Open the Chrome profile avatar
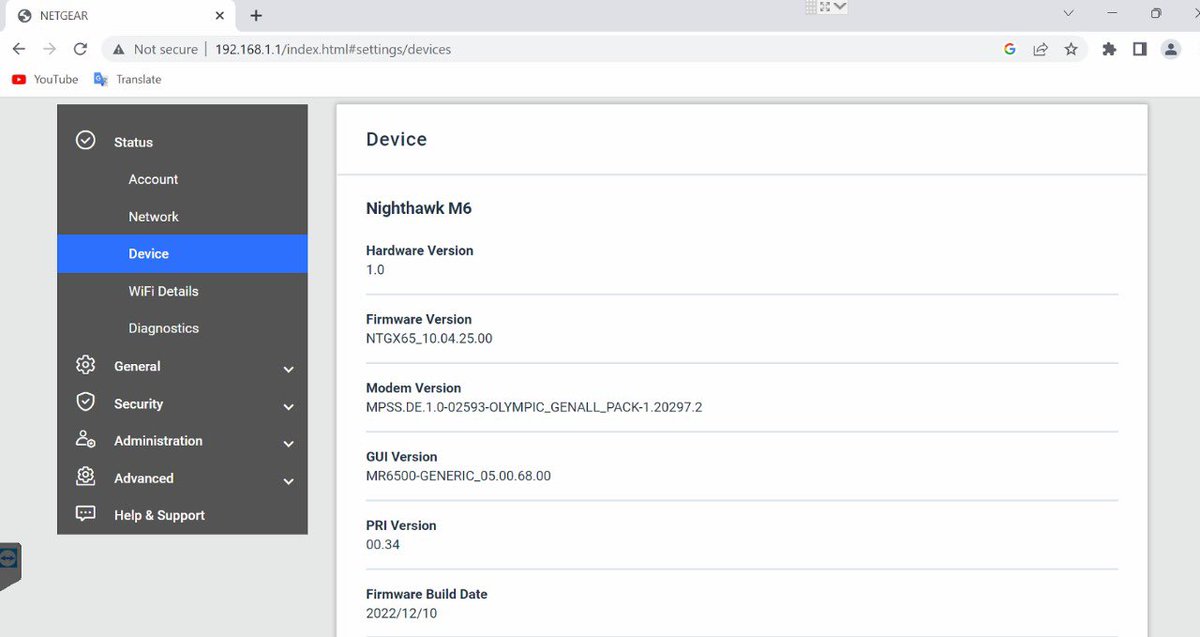Screen dimensions: 1200x637 1171,49
